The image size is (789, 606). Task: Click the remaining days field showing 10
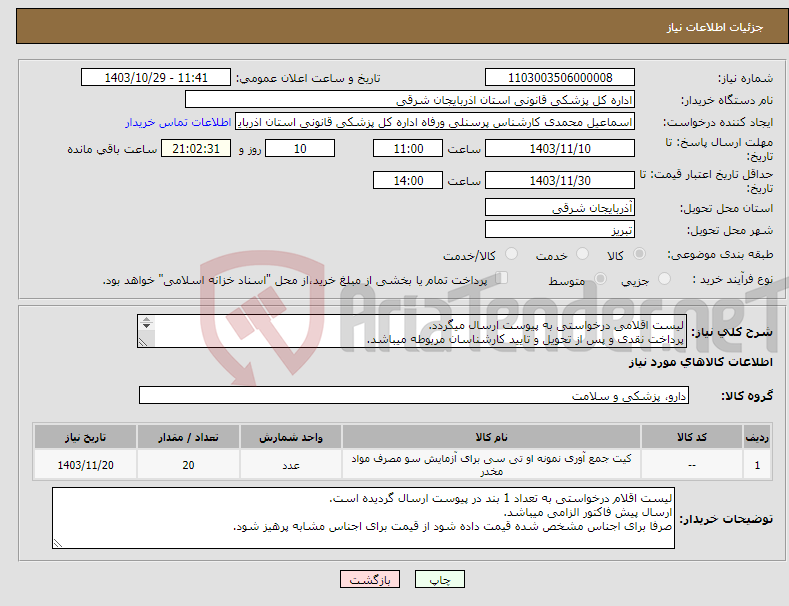click(x=300, y=148)
